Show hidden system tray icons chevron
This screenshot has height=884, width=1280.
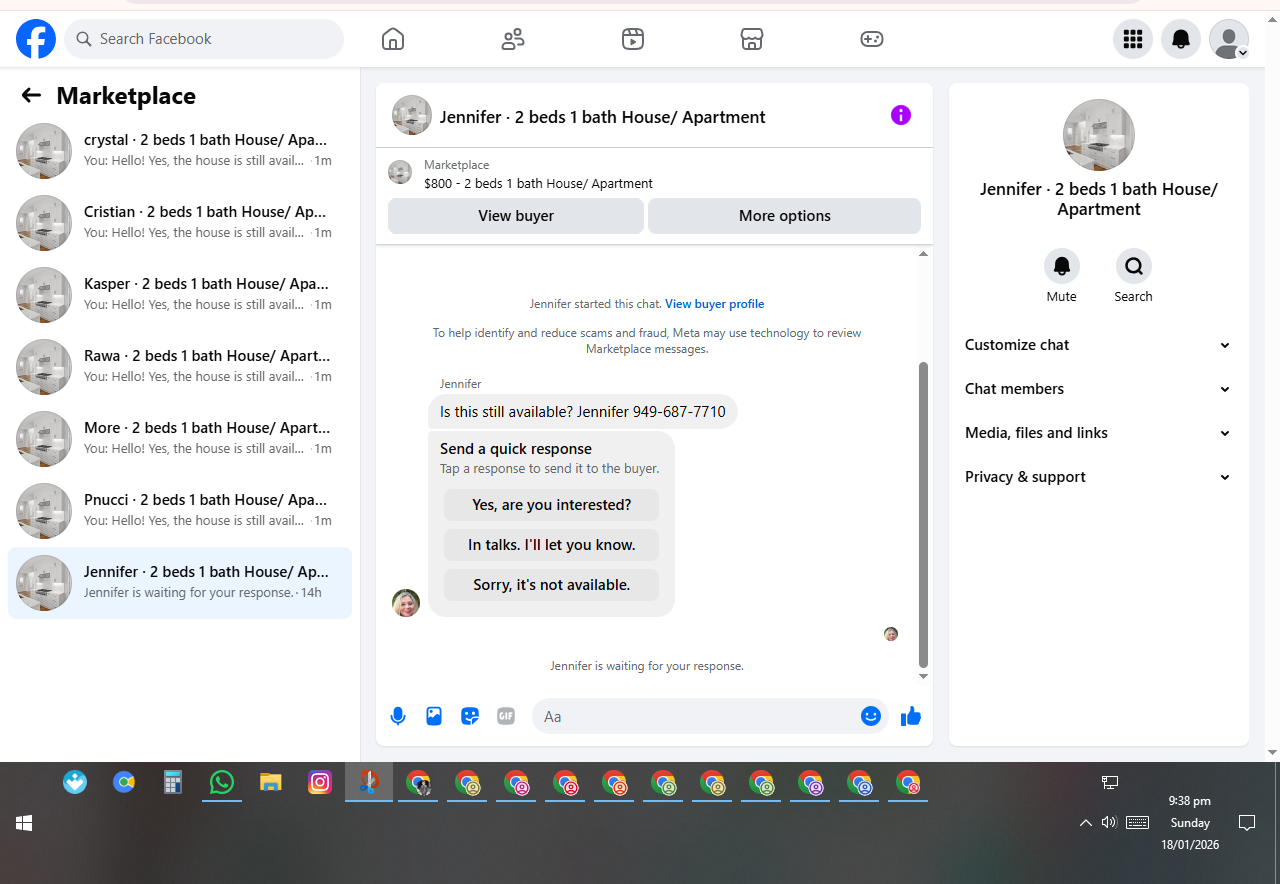coord(1085,823)
